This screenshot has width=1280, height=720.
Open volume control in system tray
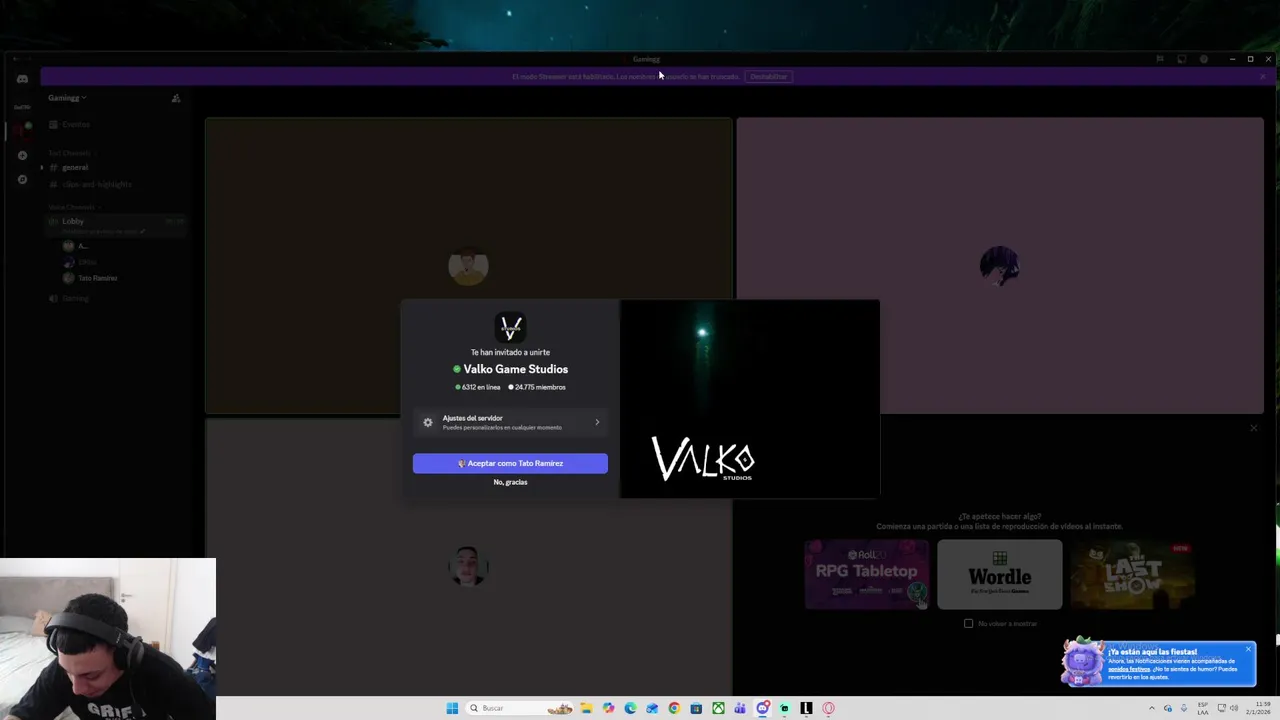pos(1235,708)
